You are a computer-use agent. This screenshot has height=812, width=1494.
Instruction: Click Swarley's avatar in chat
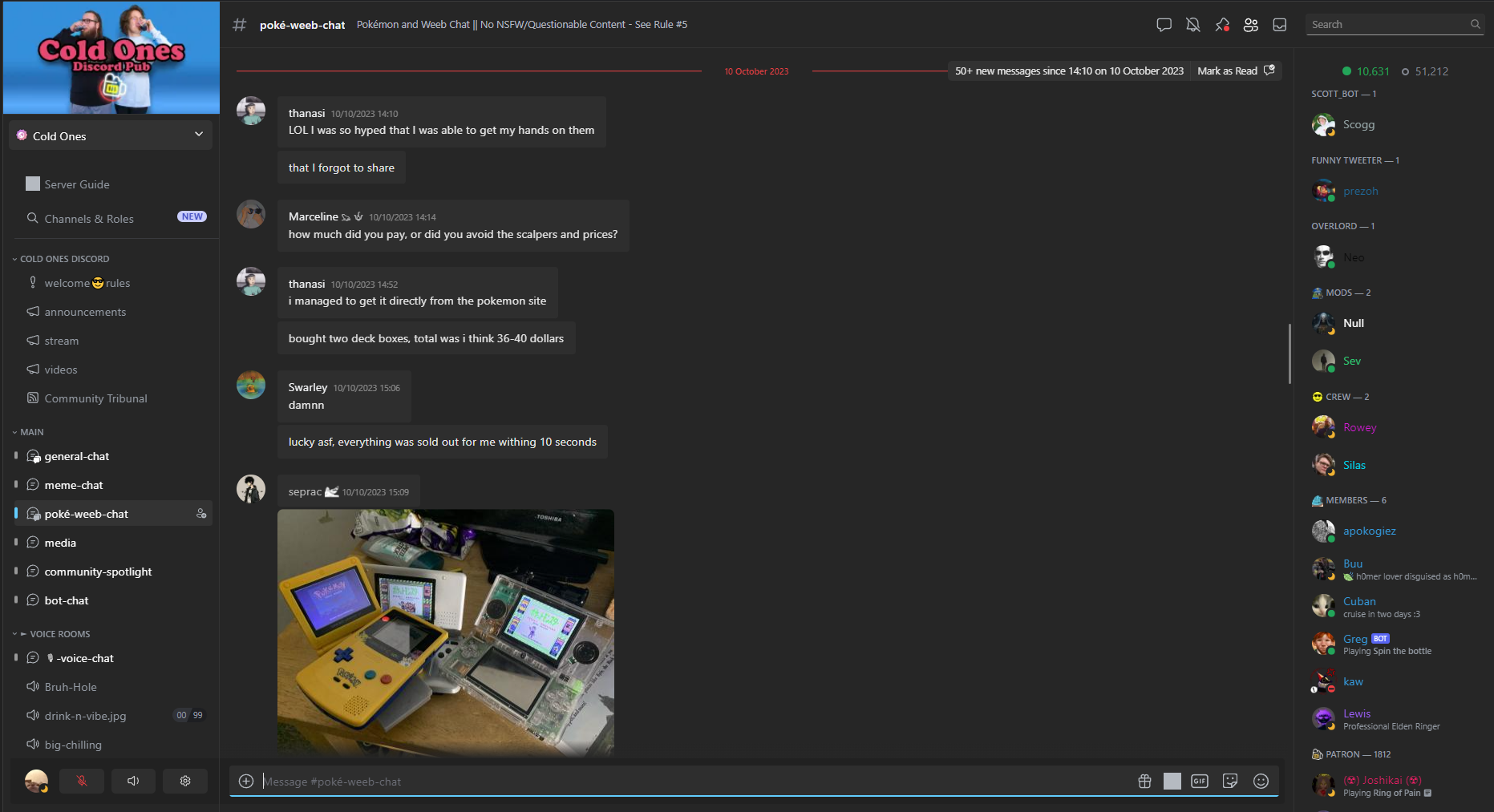click(251, 385)
